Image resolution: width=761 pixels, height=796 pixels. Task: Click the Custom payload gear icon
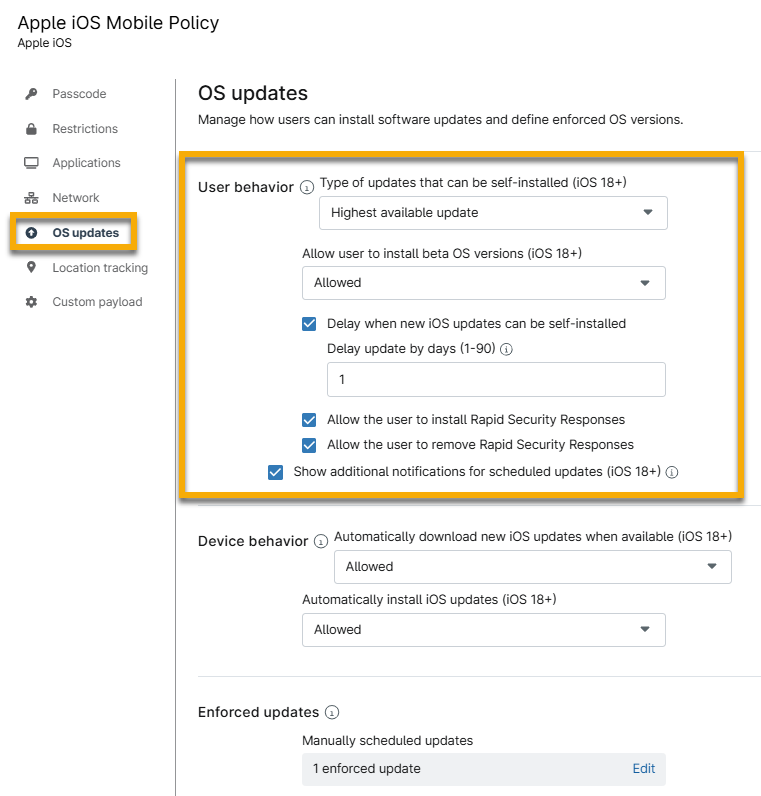coord(32,302)
